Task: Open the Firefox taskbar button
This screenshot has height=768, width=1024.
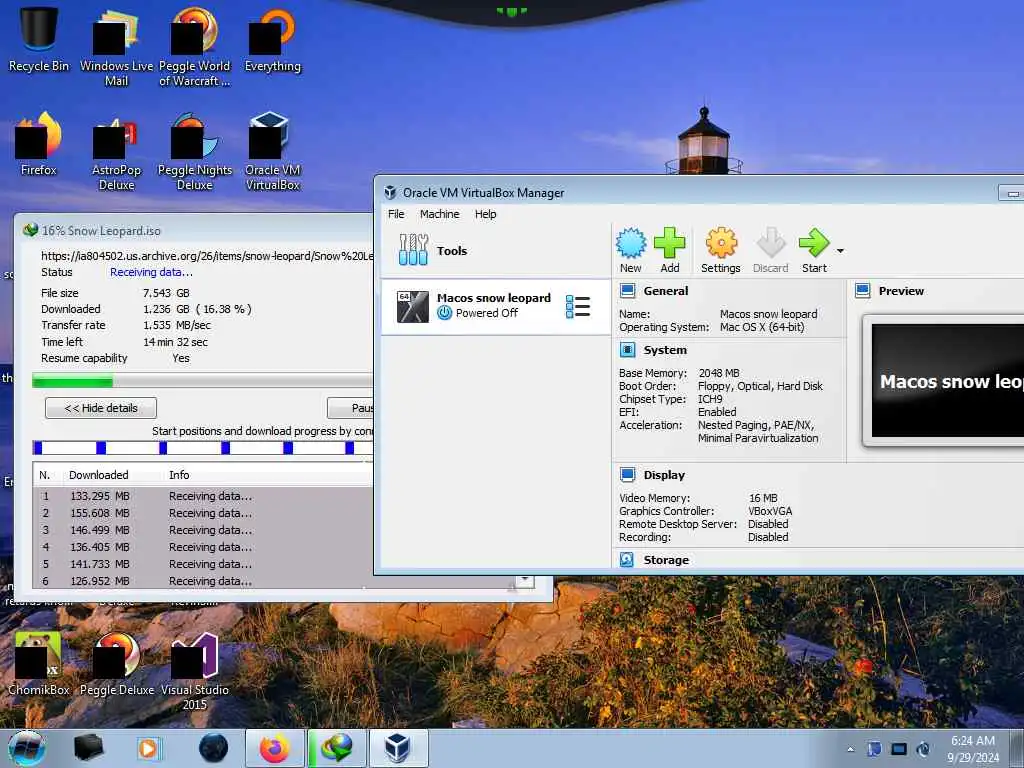Action: [275, 748]
